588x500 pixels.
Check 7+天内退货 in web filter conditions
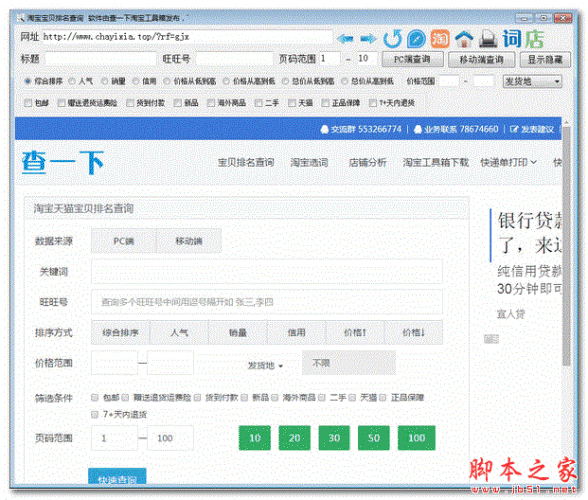[94, 414]
